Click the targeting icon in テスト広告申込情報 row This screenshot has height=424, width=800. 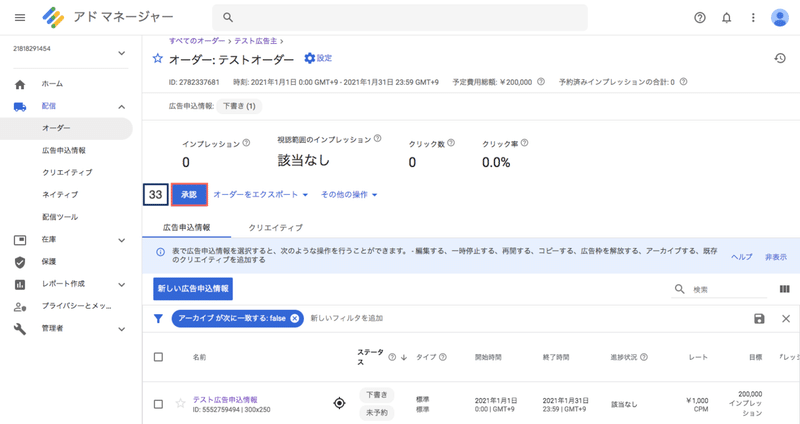click(339, 404)
